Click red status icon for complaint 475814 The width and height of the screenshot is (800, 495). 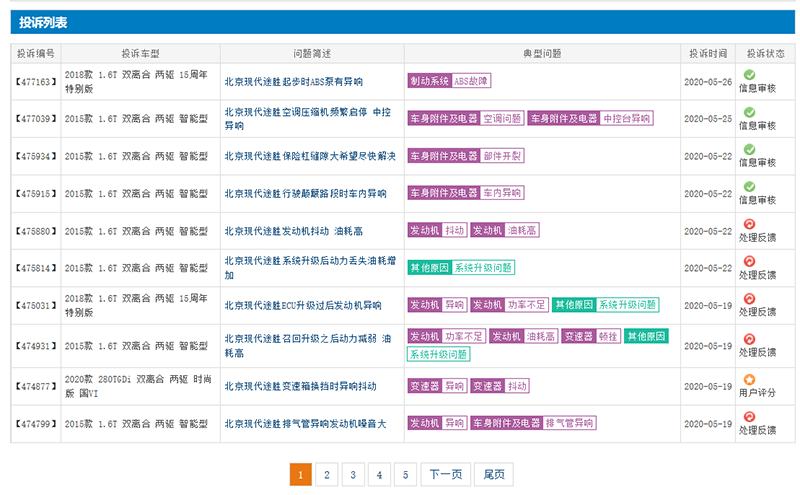pyautogui.click(x=749, y=261)
